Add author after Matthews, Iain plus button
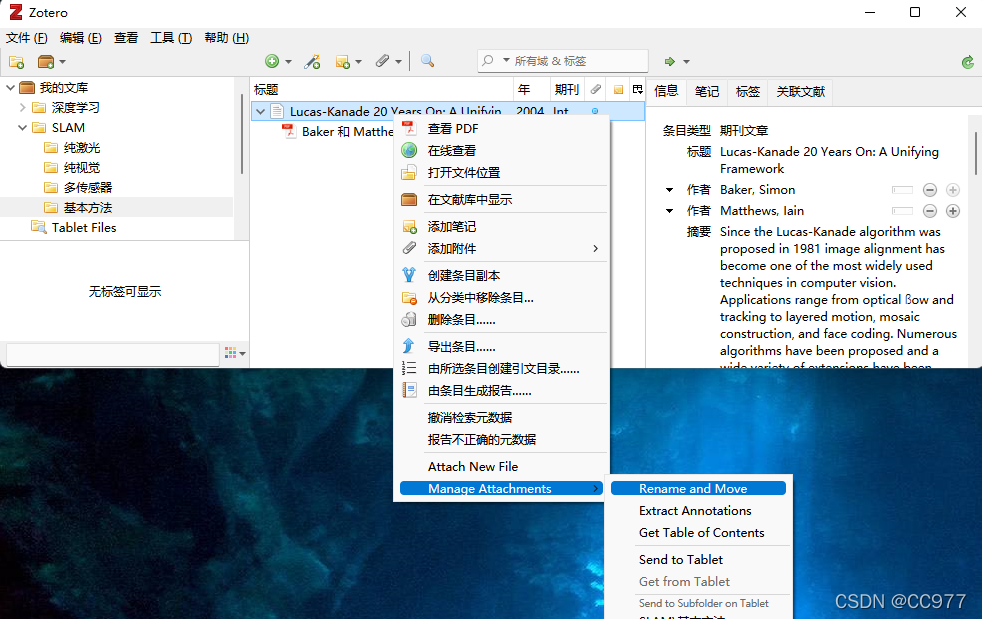This screenshot has height=619, width=982. tap(953, 211)
